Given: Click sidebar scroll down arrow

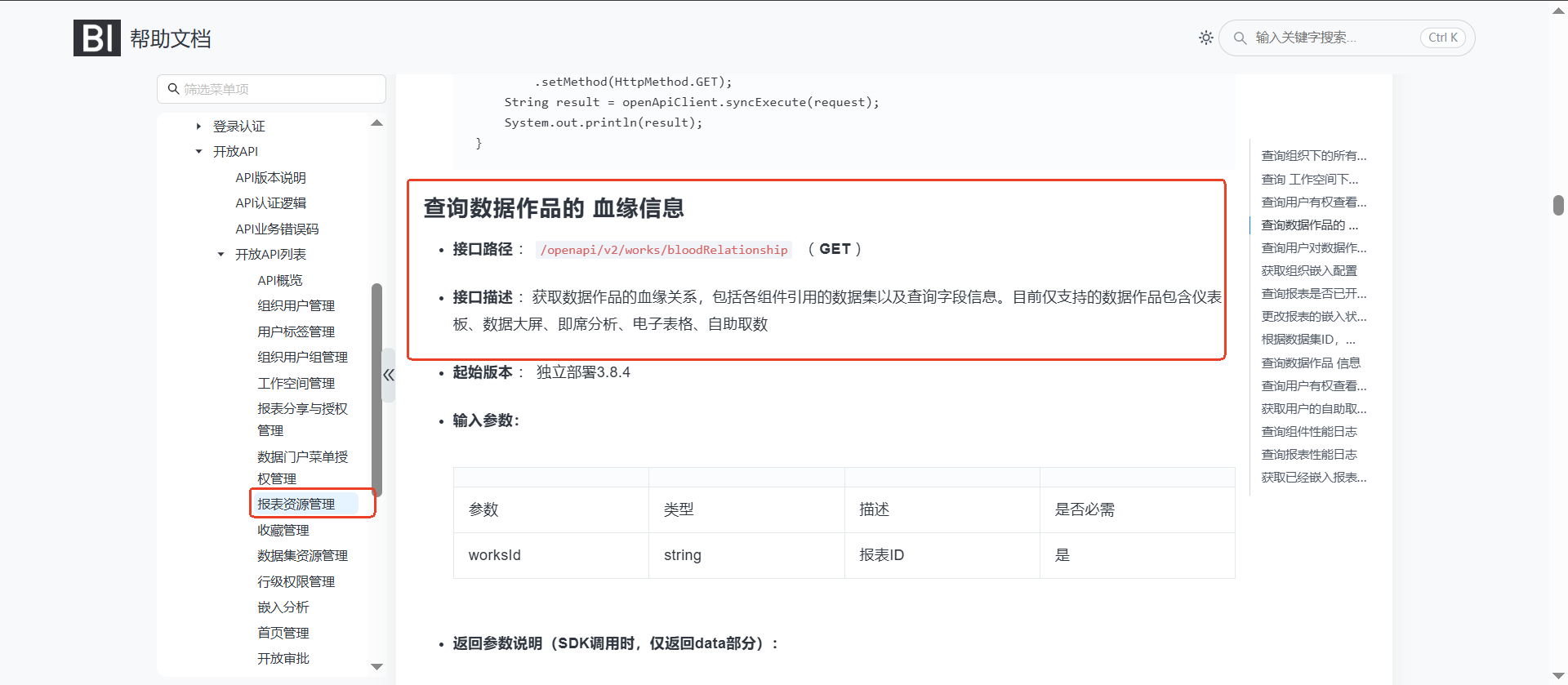Looking at the screenshot, I should (x=376, y=666).
